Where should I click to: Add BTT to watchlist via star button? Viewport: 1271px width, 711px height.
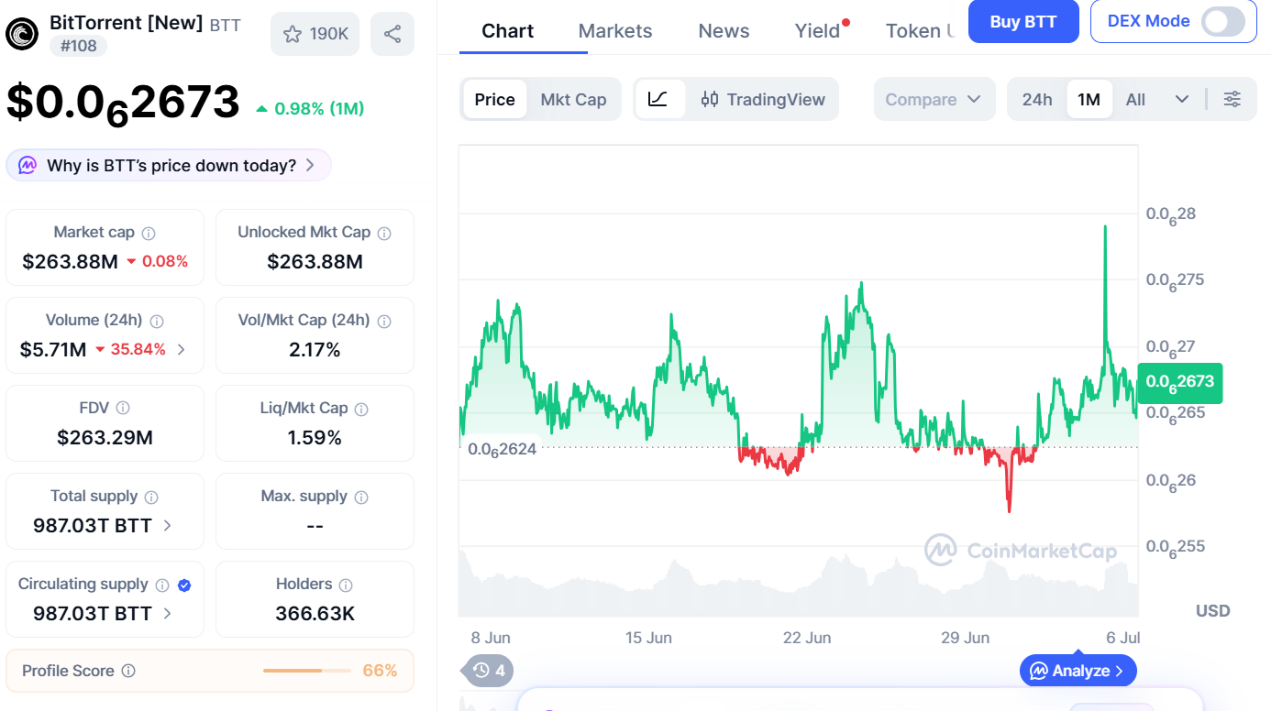point(315,34)
